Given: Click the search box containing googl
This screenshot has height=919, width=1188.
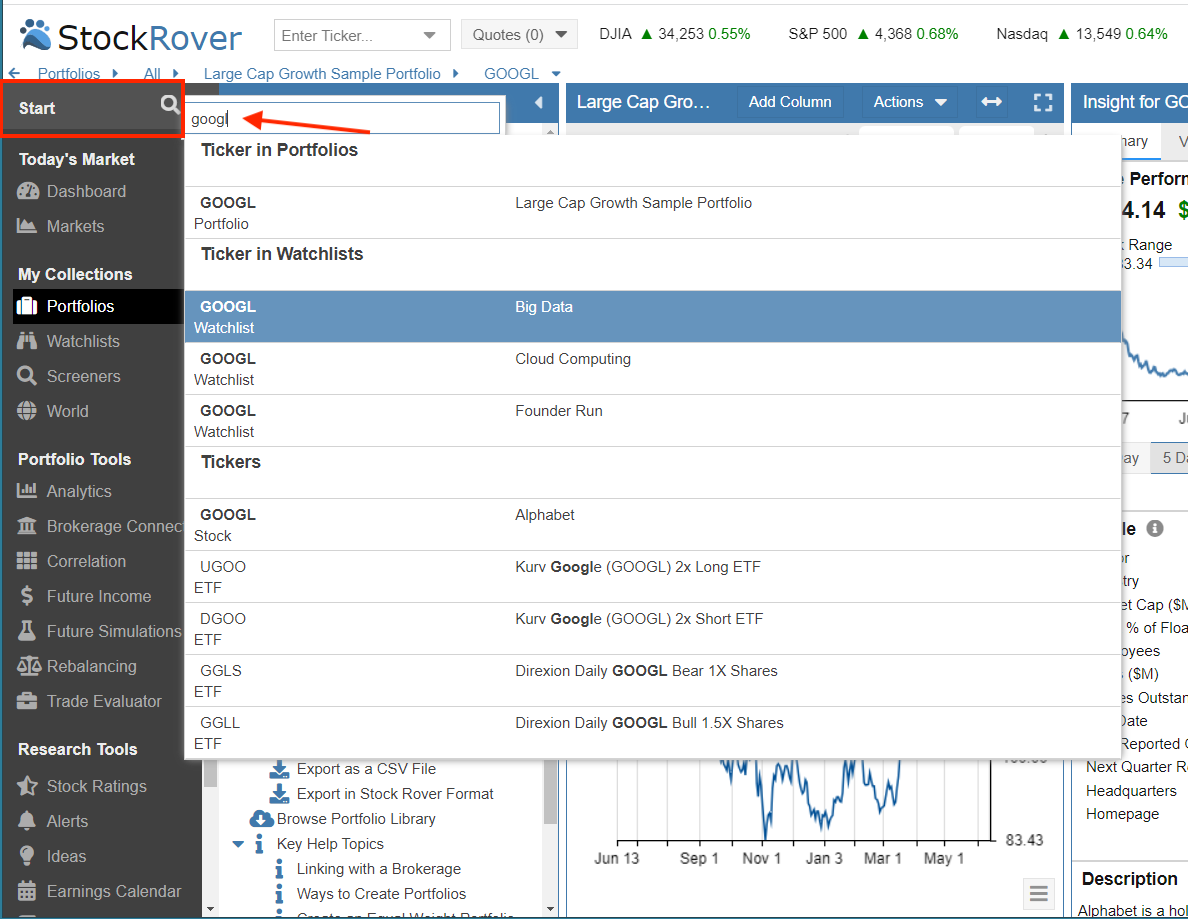Looking at the screenshot, I should tap(342, 119).
